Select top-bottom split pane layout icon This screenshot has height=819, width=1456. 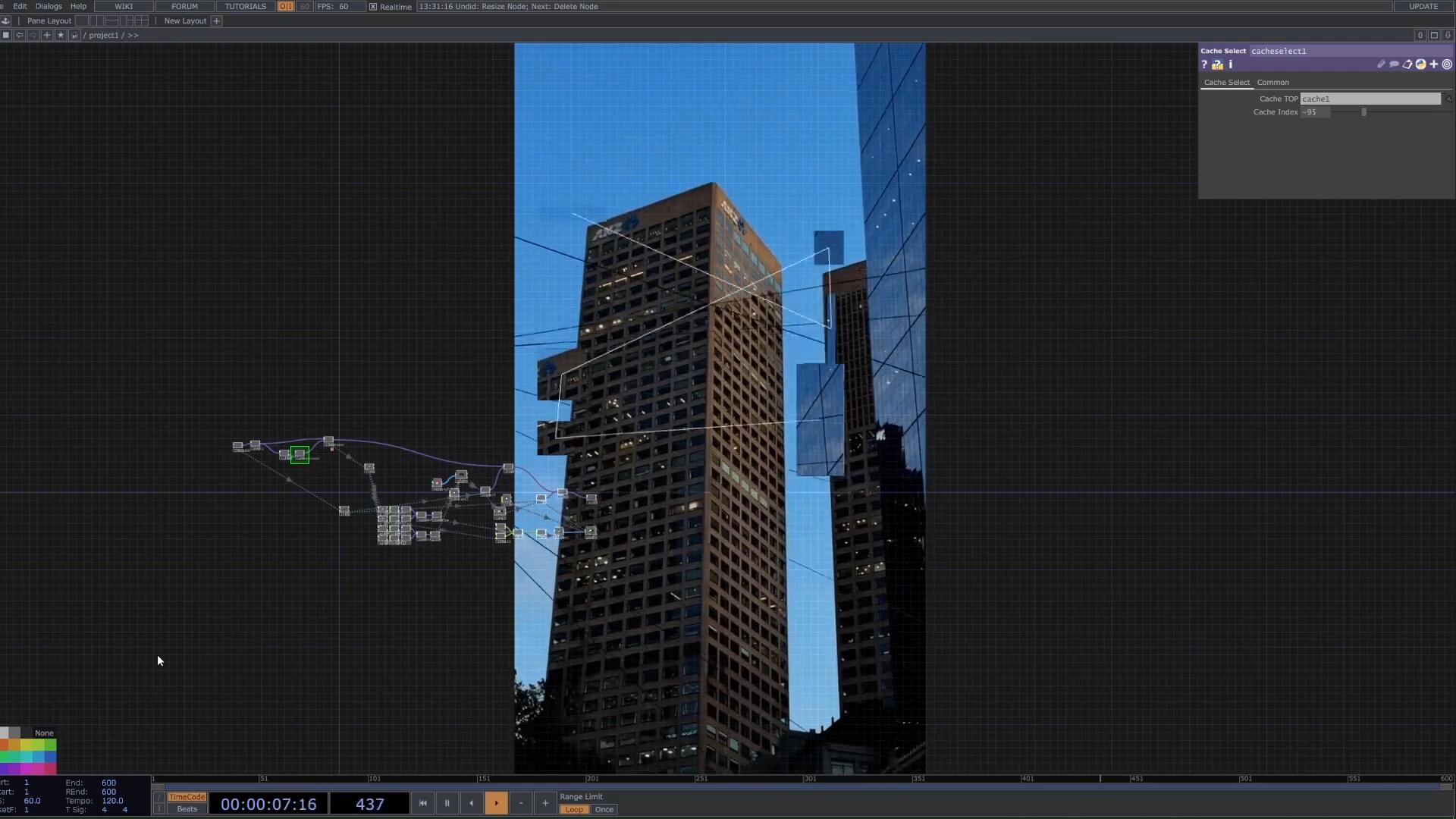[111, 21]
